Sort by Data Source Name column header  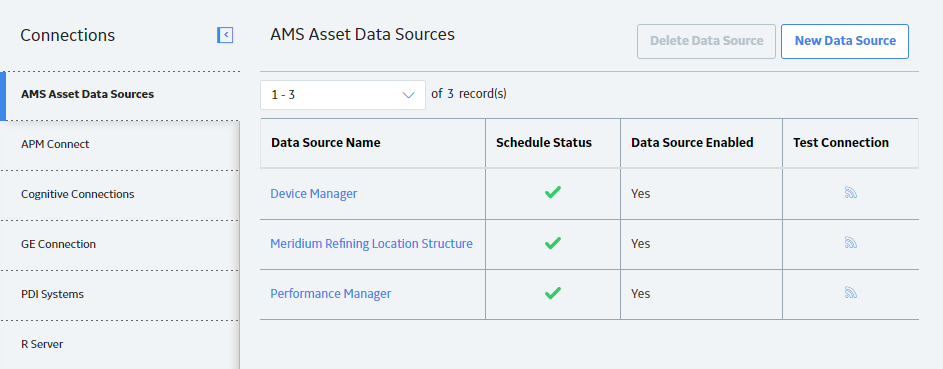325,143
